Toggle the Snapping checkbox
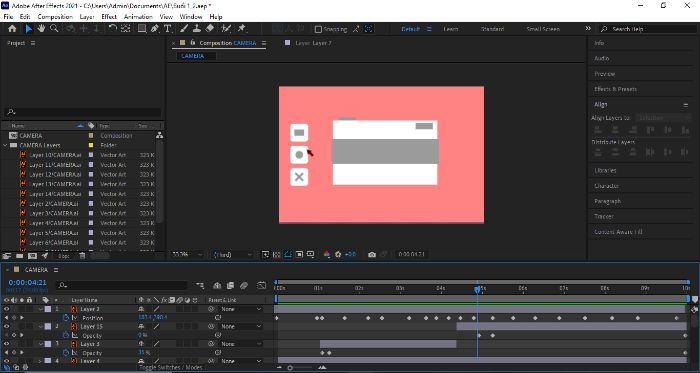 click(x=318, y=29)
